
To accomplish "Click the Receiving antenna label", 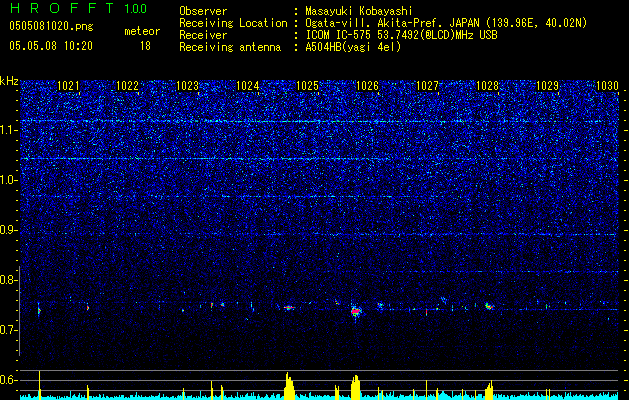I will coord(230,47).
